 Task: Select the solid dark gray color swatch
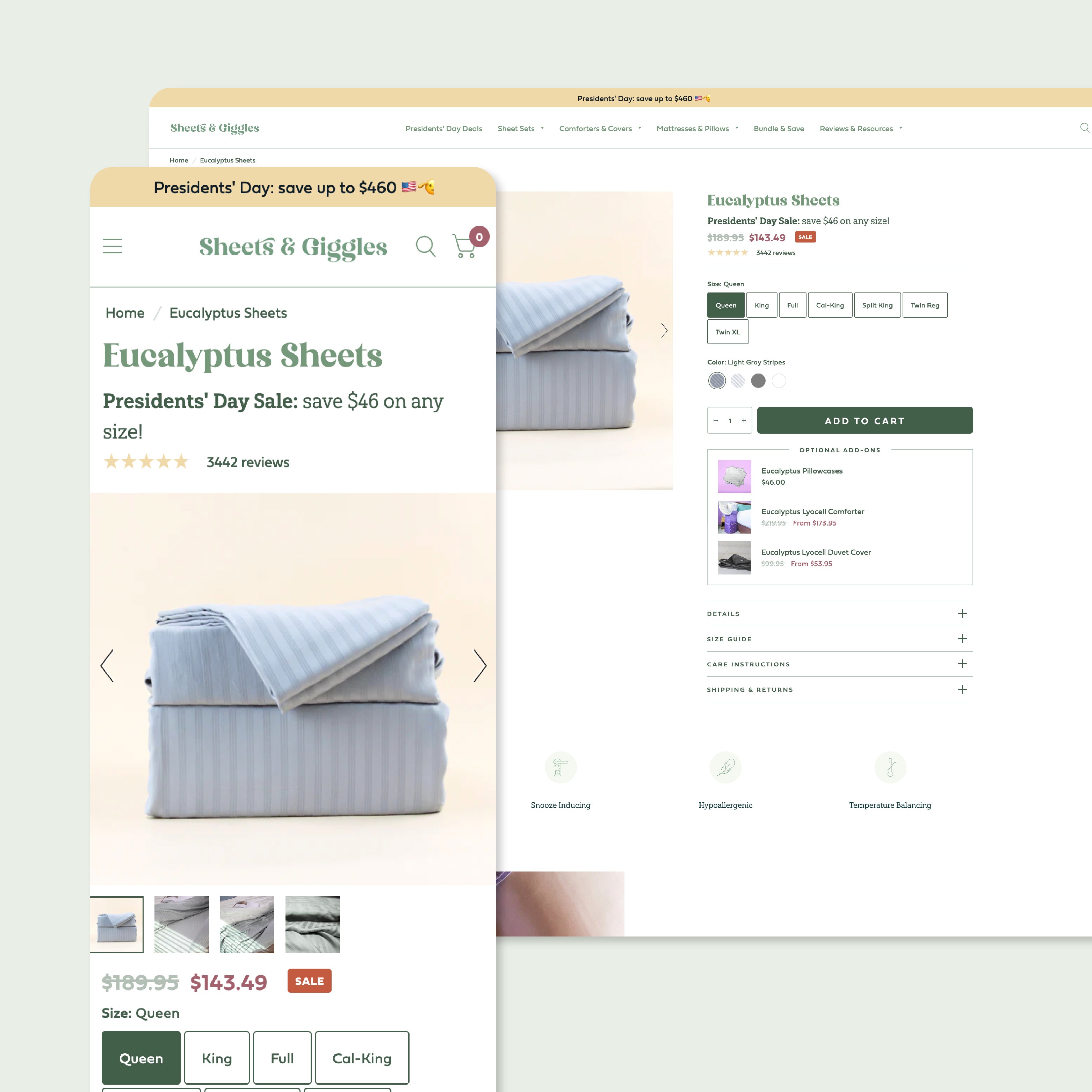tap(758, 381)
